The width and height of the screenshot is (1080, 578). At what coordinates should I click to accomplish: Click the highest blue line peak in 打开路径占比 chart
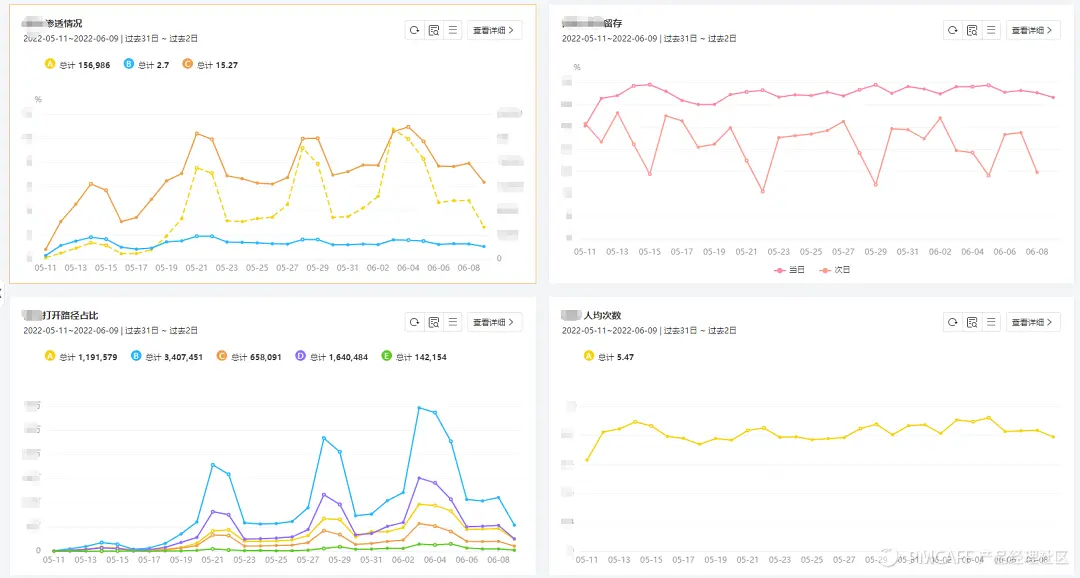click(x=419, y=408)
